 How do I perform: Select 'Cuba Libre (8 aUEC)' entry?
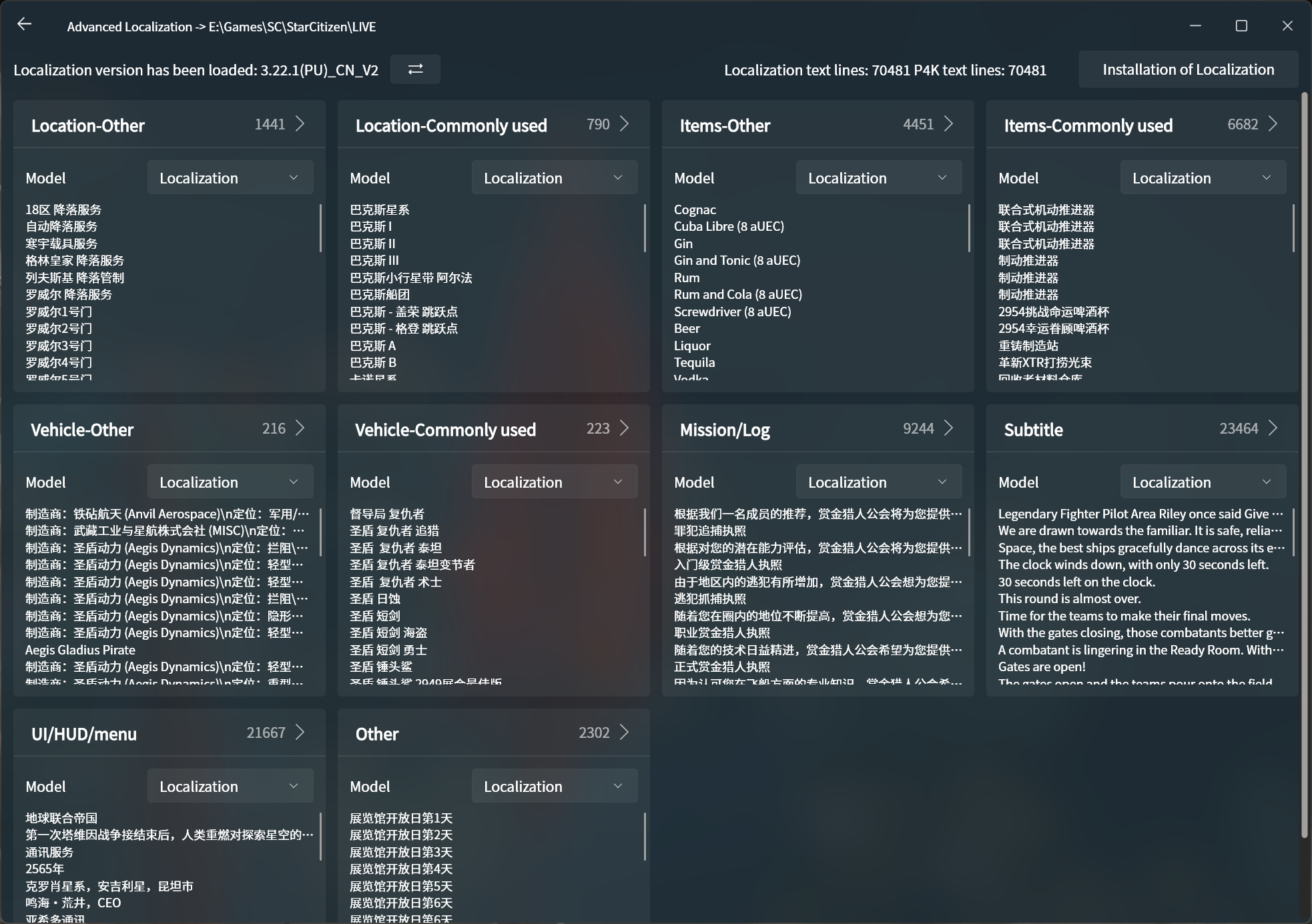(729, 226)
